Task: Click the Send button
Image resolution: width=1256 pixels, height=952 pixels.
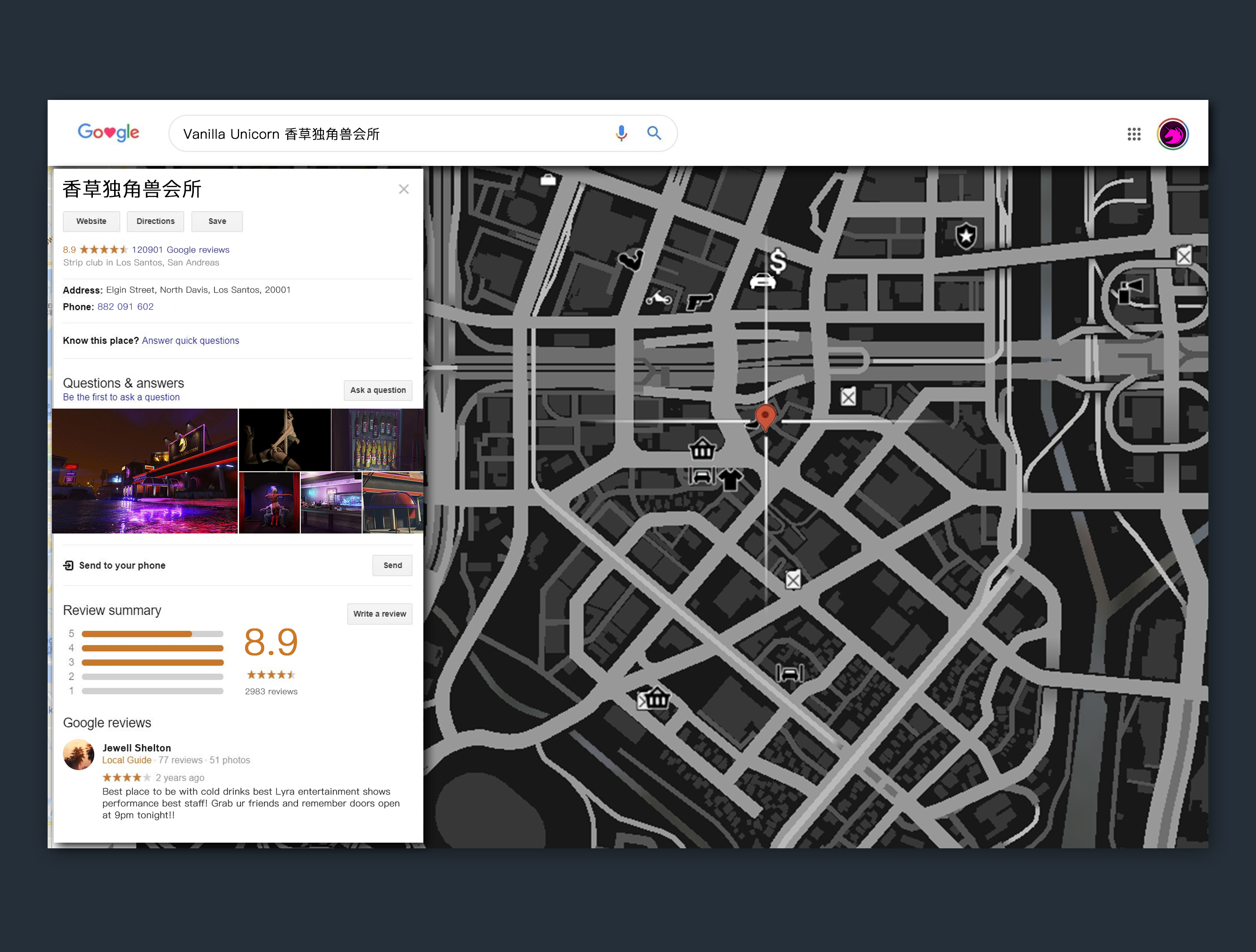Action: click(x=392, y=566)
